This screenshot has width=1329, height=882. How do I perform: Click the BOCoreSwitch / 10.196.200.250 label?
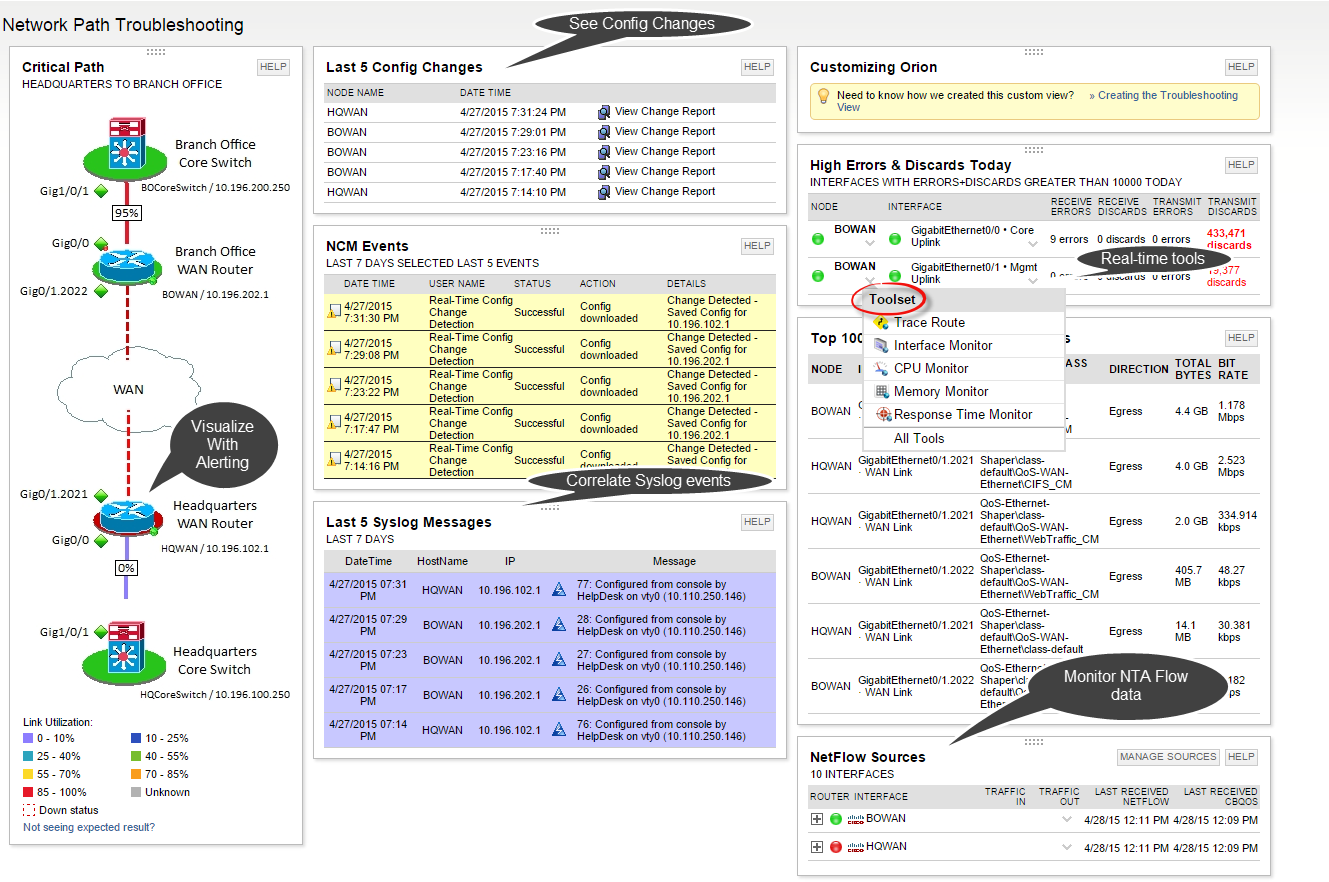tap(215, 187)
